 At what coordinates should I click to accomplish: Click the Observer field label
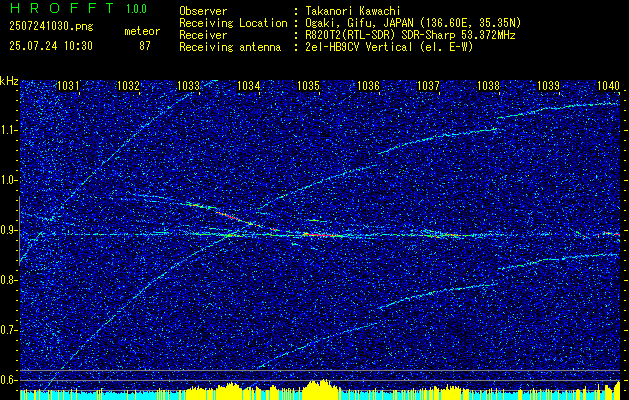(203, 11)
